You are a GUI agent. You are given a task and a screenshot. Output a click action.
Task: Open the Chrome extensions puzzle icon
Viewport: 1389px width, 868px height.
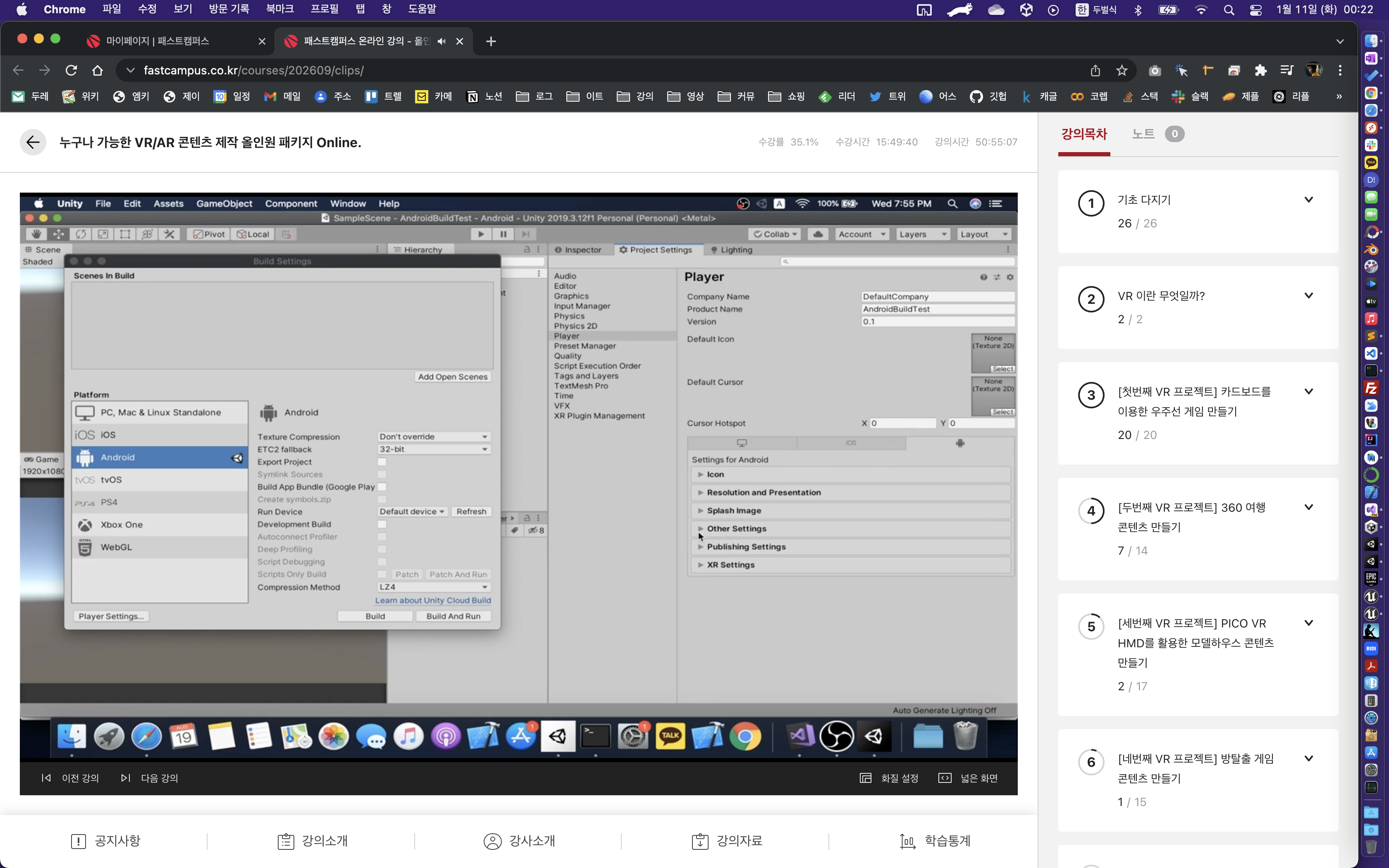(1260, 70)
